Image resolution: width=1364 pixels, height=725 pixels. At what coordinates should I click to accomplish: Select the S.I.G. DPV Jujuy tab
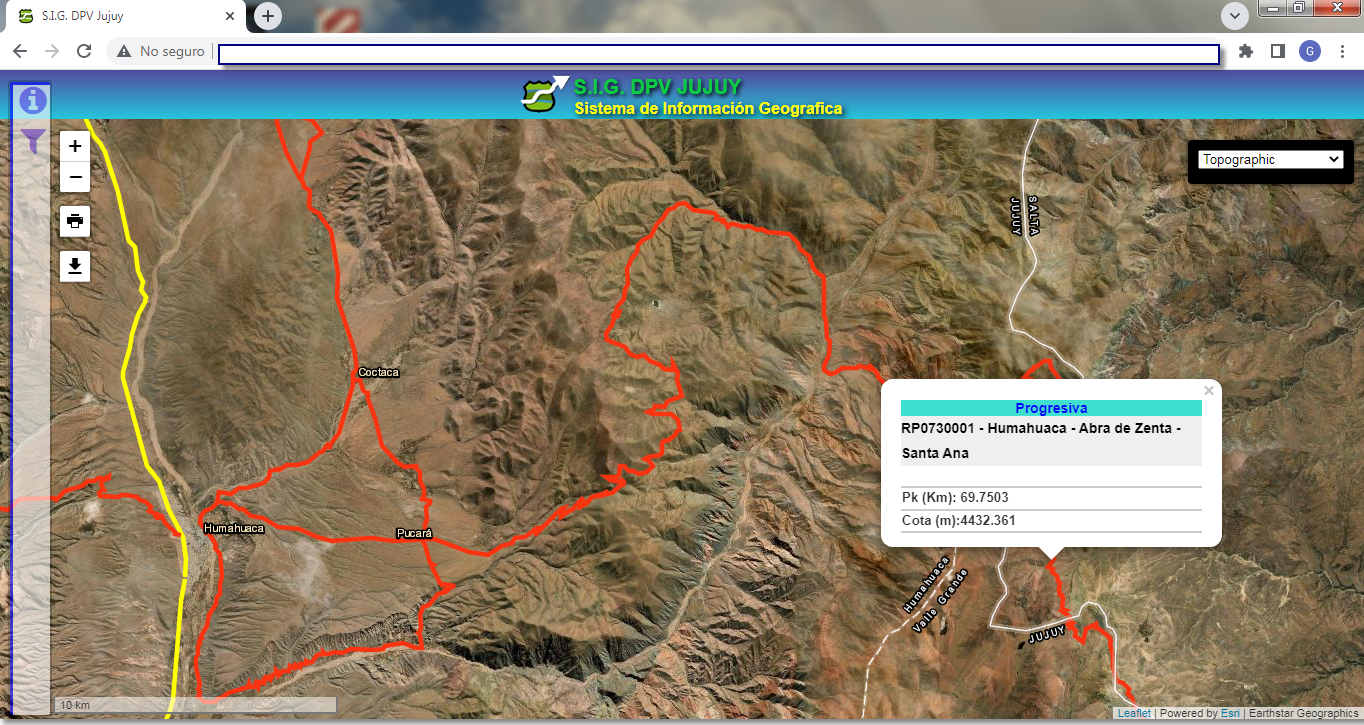(120, 17)
